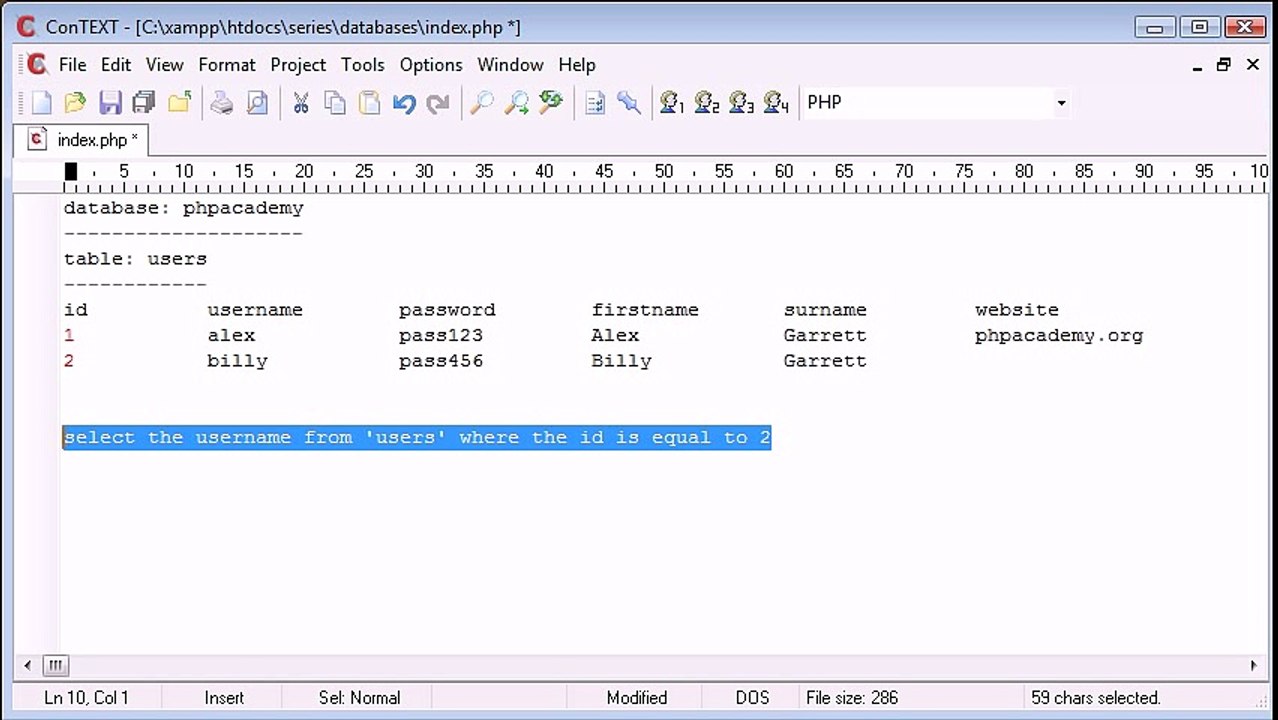Undo the last edit with the blue arrow

(x=404, y=102)
